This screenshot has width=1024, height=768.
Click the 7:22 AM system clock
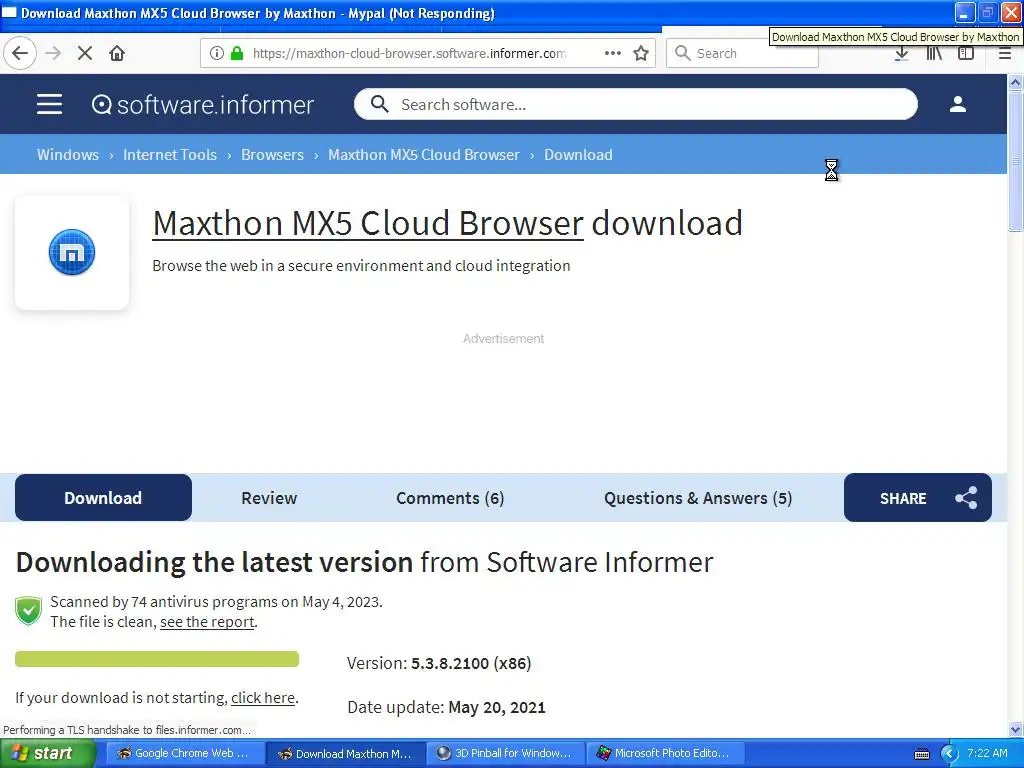(x=987, y=753)
